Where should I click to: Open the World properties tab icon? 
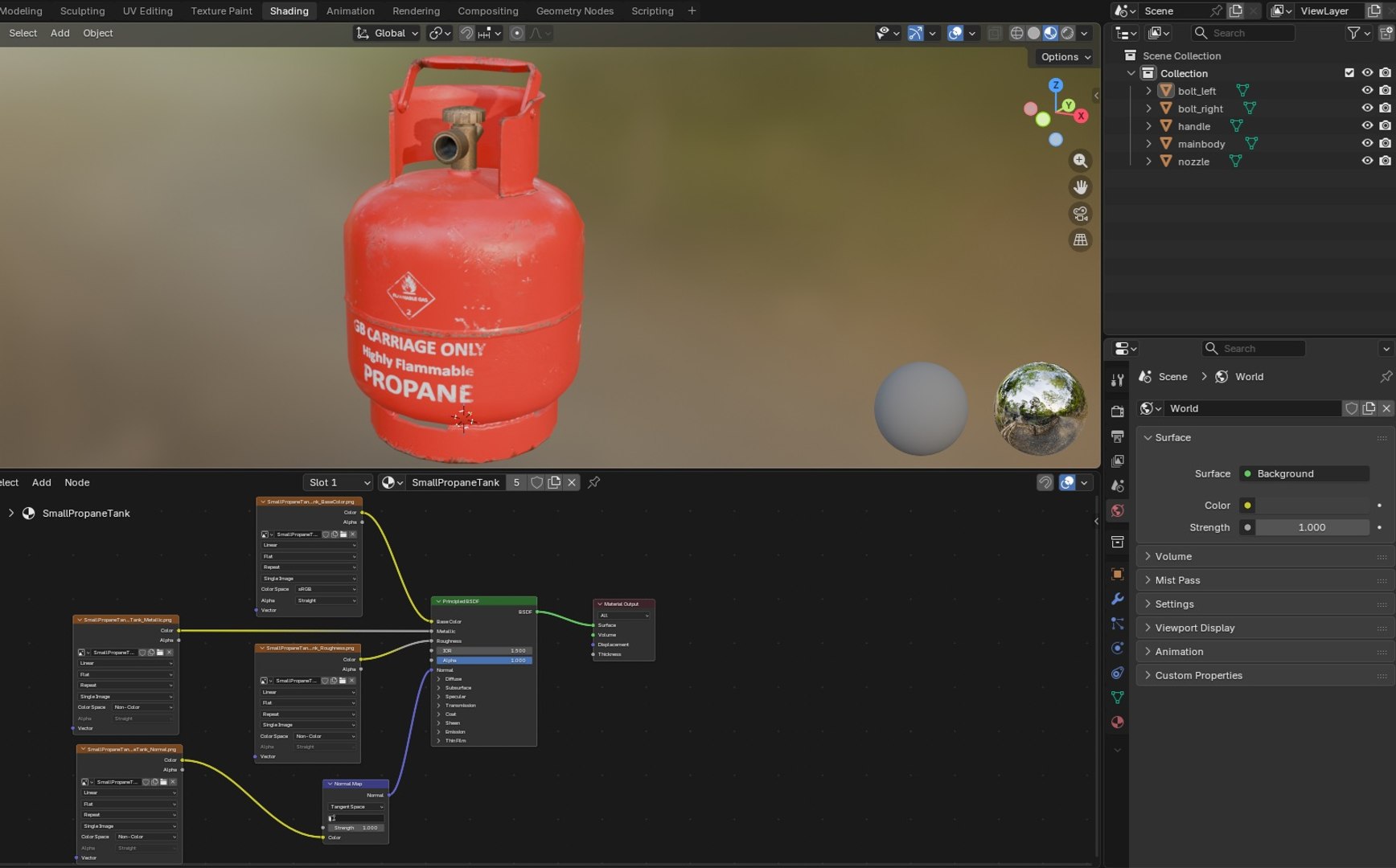tap(1117, 510)
